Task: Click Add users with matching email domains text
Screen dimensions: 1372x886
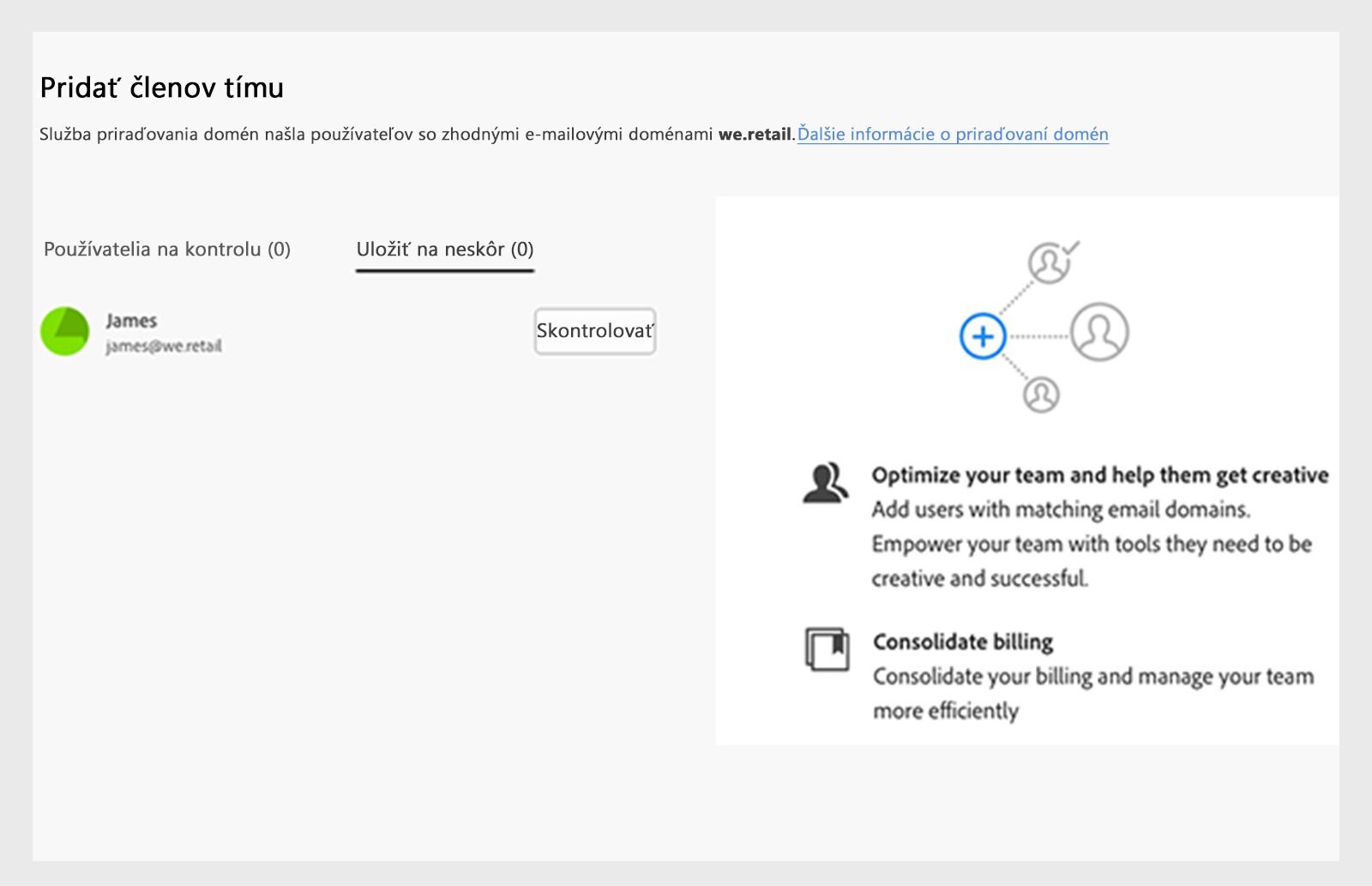Action: (1061, 509)
